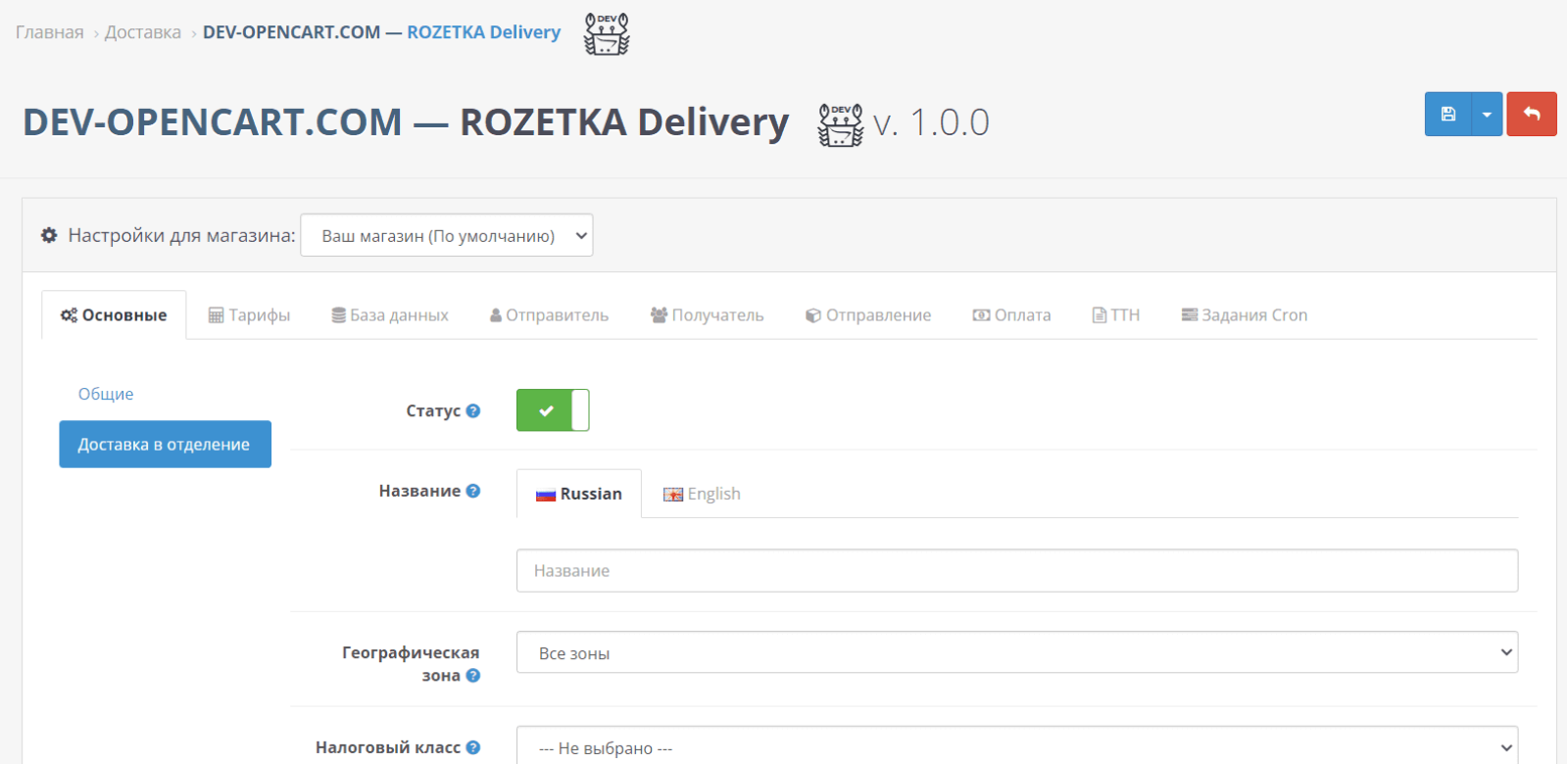This screenshot has height=764, width=1568.
Task: Select the English language tab
Action: pyautogui.click(x=702, y=494)
